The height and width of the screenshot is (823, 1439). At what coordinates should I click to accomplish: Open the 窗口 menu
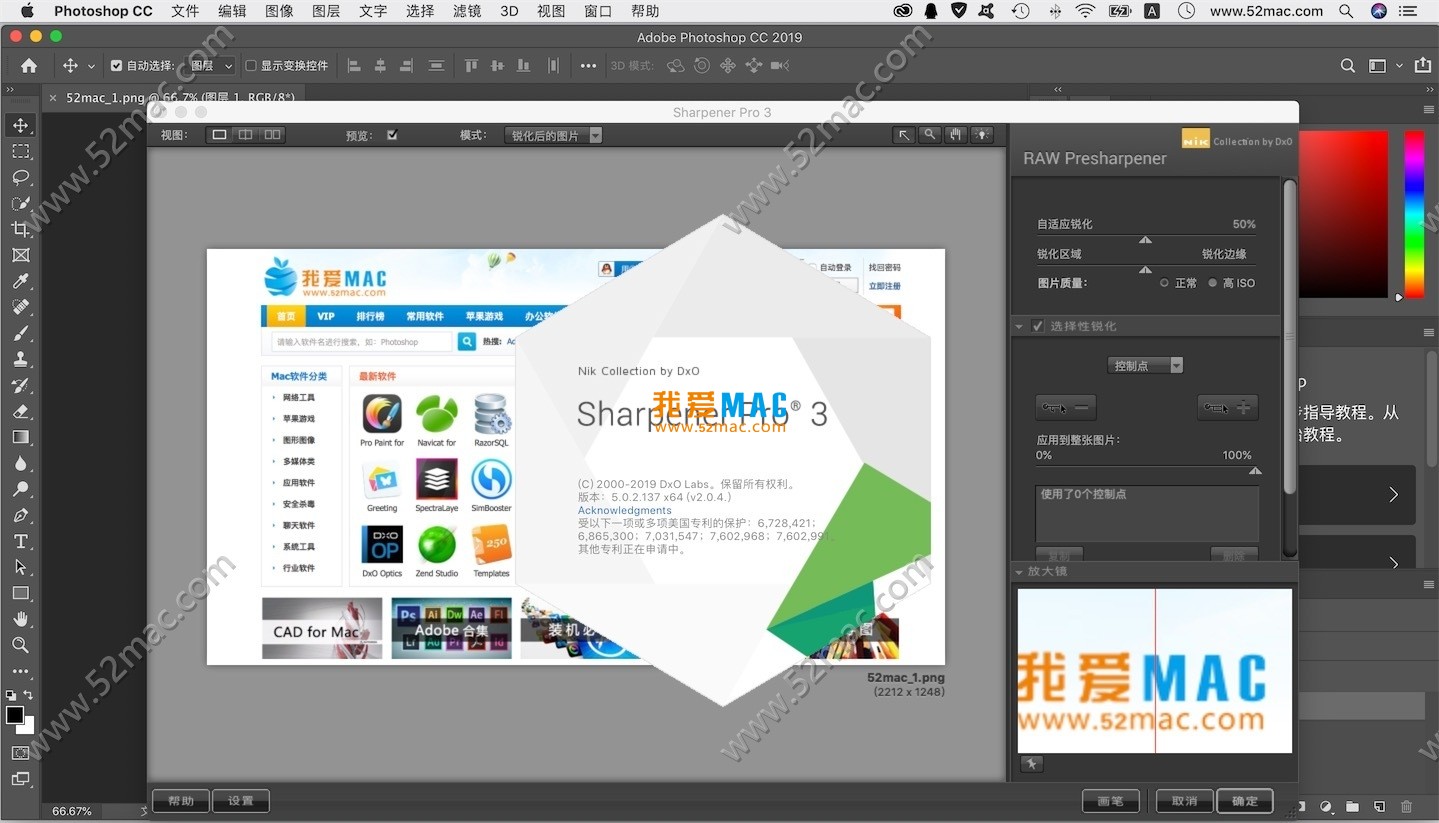[x=598, y=11]
